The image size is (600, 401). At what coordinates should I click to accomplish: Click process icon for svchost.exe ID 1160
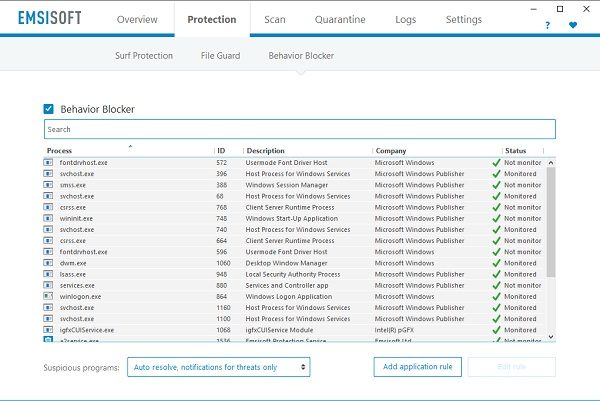coord(48,307)
